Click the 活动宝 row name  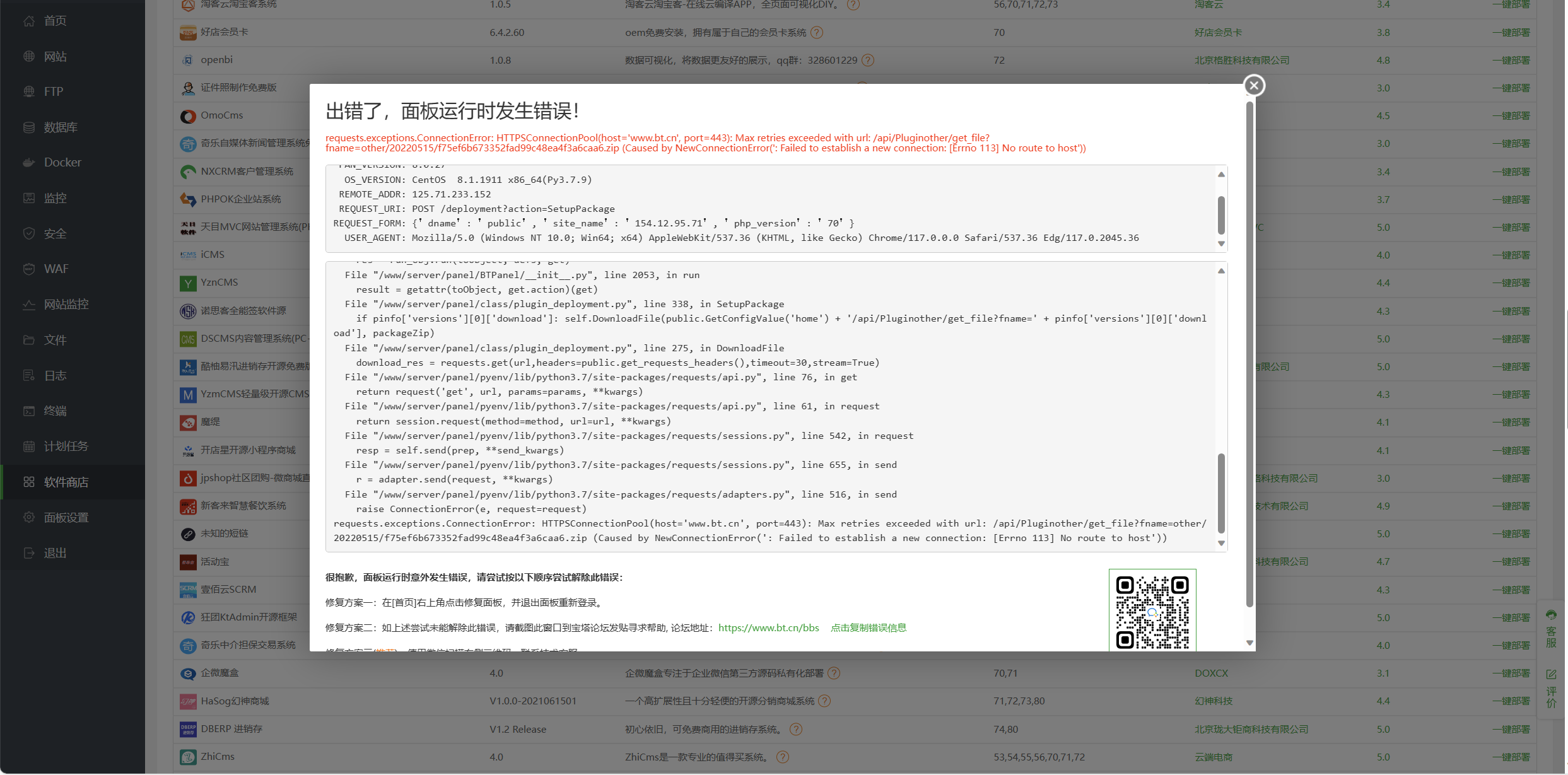point(215,562)
